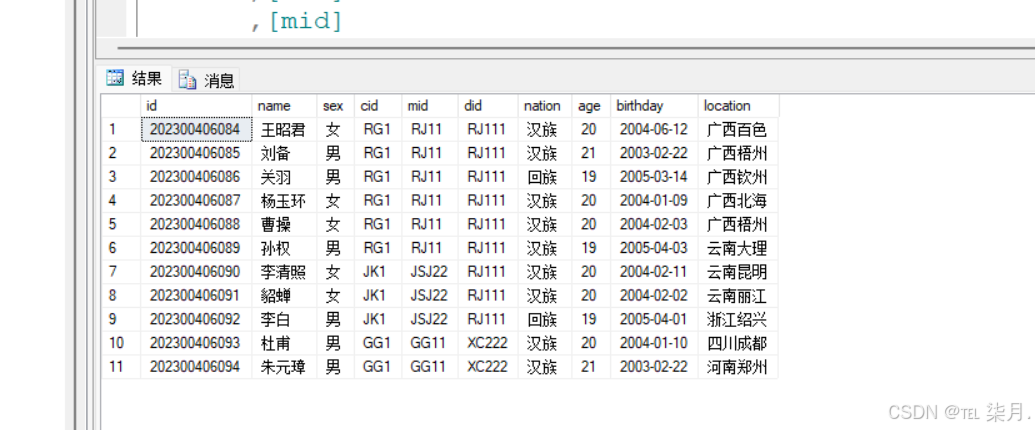Select the name cell 貂蝉
The height and width of the screenshot is (430, 1035).
pyautogui.click(x=284, y=296)
